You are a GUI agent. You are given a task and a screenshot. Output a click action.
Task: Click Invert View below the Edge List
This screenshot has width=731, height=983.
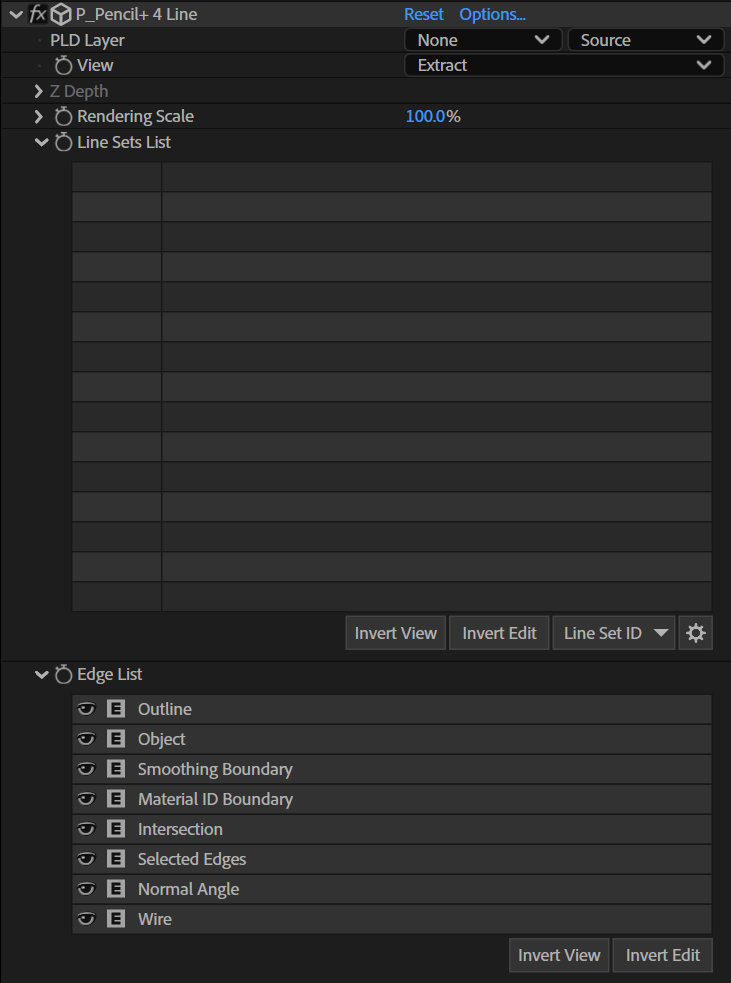tap(559, 955)
